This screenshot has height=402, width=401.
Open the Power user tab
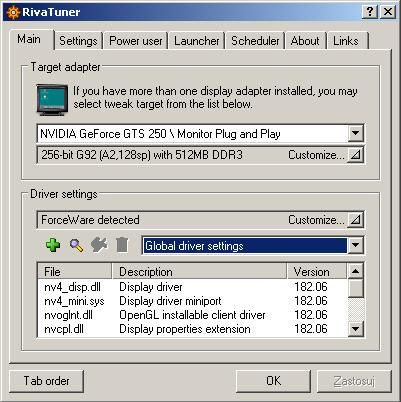136,41
